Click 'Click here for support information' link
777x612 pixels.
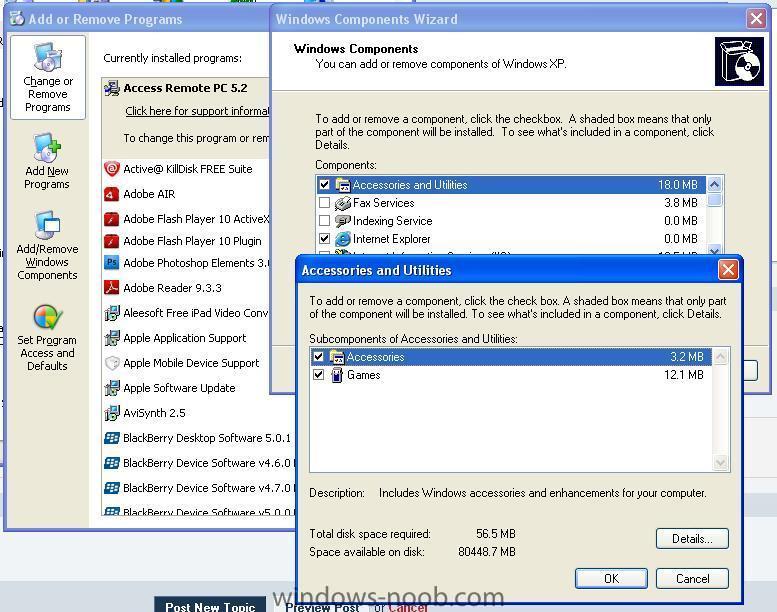(x=197, y=111)
